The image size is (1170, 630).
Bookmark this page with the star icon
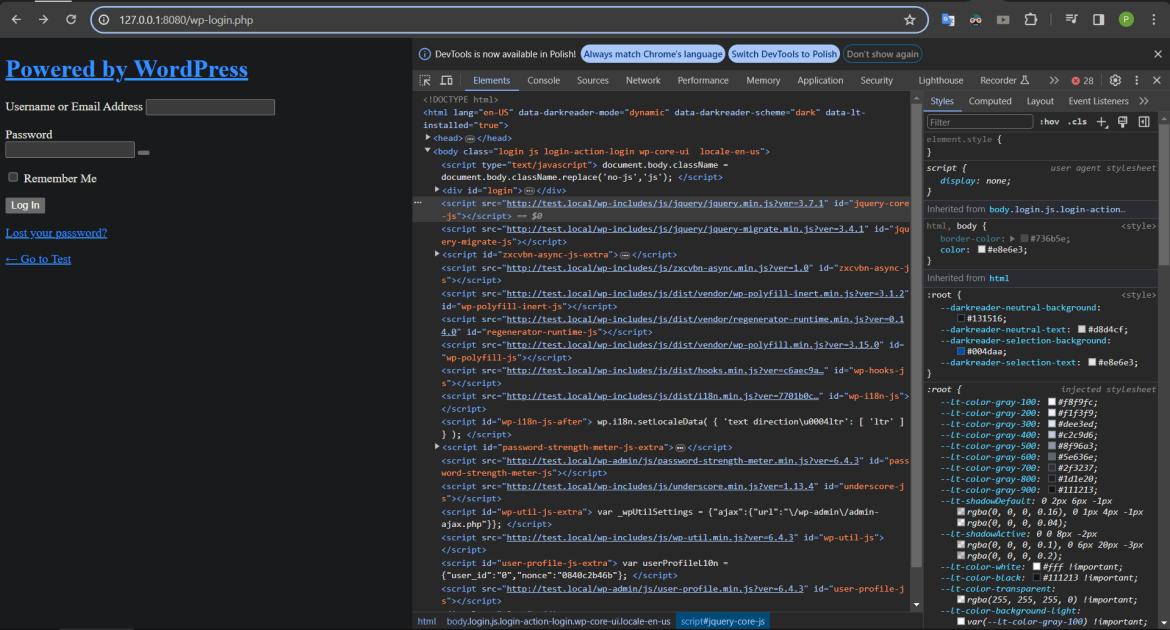(x=909, y=19)
